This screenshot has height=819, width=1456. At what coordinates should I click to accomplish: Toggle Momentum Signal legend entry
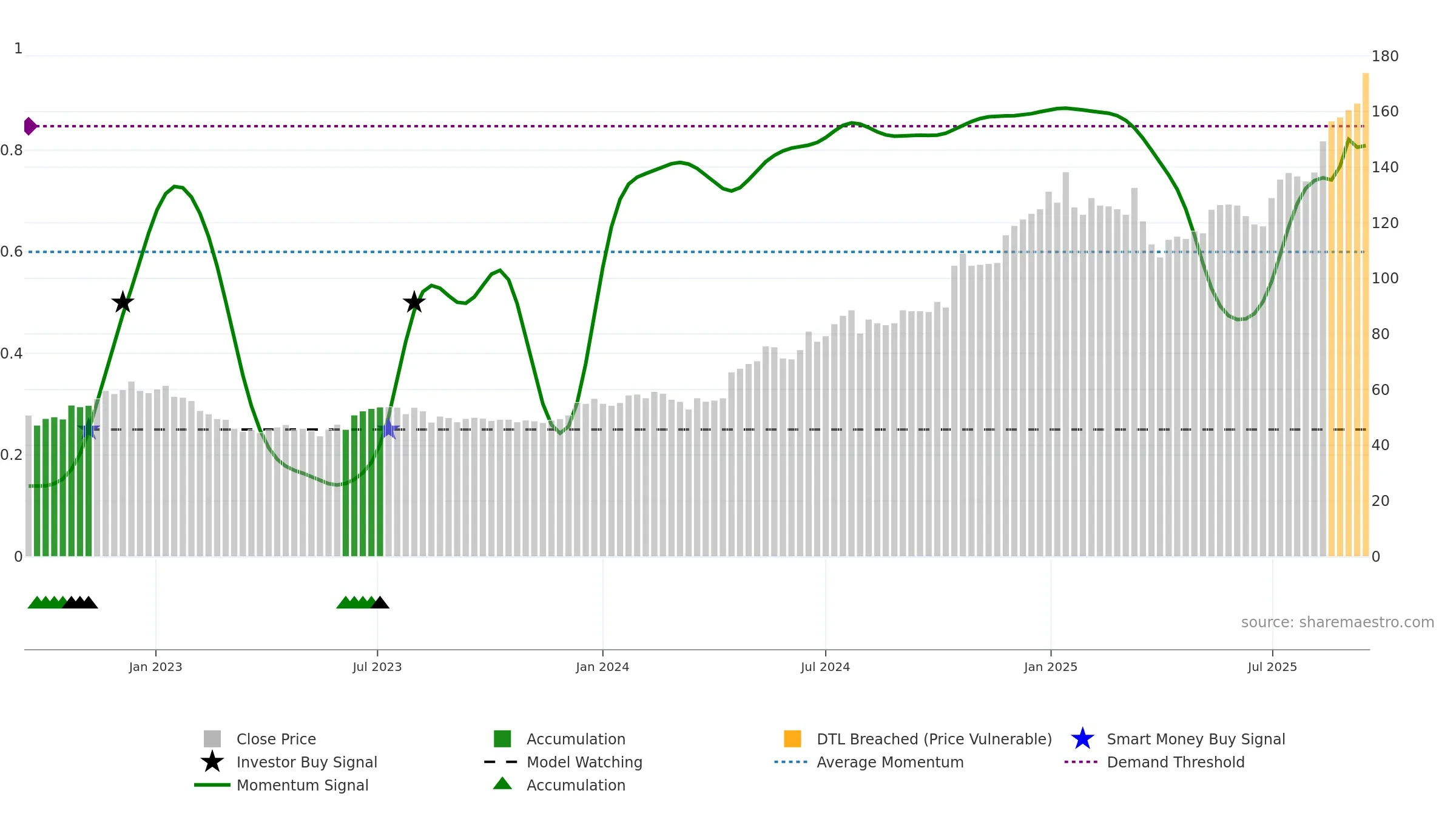(302, 785)
